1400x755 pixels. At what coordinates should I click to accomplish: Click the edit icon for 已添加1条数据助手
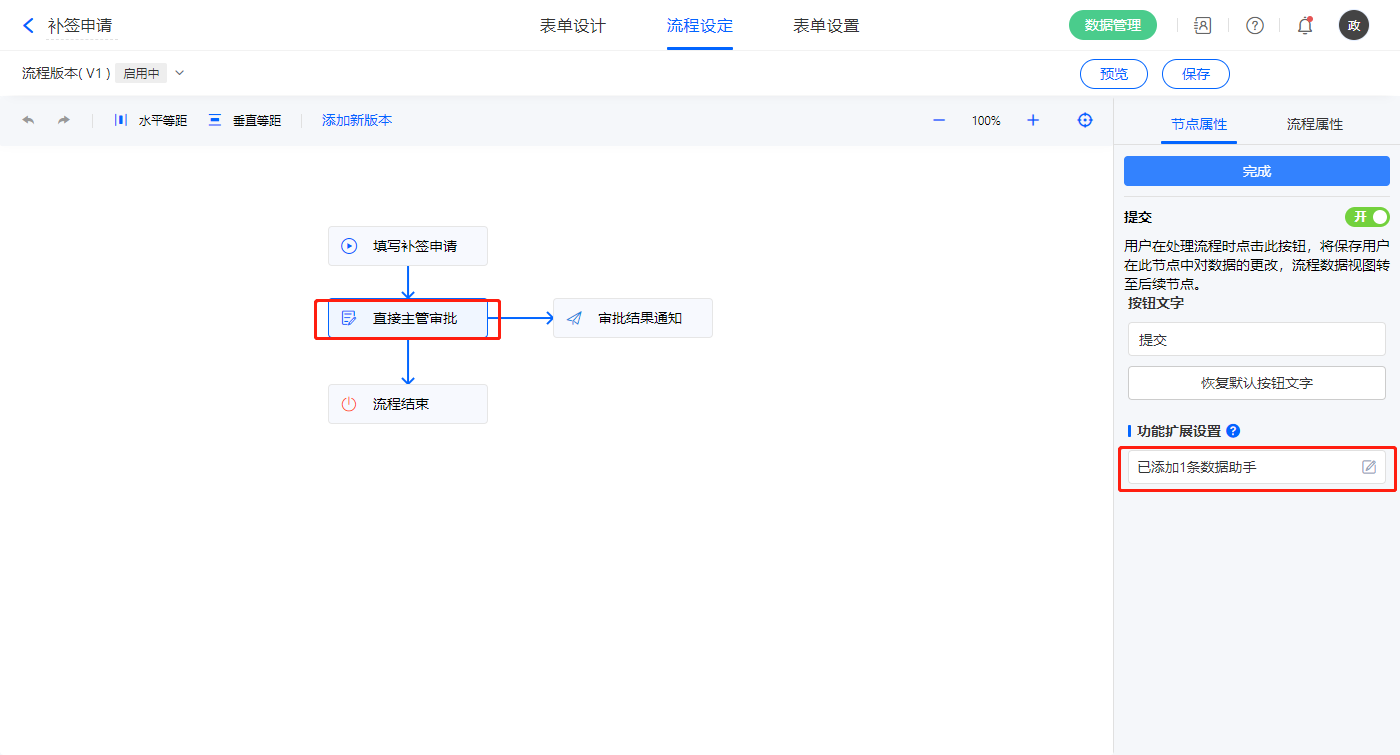pyautogui.click(x=1369, y=467)
